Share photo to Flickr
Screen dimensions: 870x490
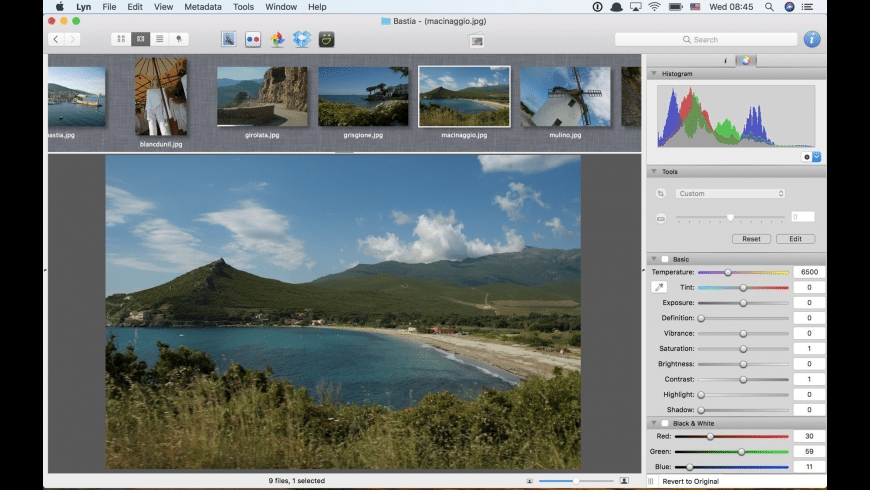(x=253, y=39)
